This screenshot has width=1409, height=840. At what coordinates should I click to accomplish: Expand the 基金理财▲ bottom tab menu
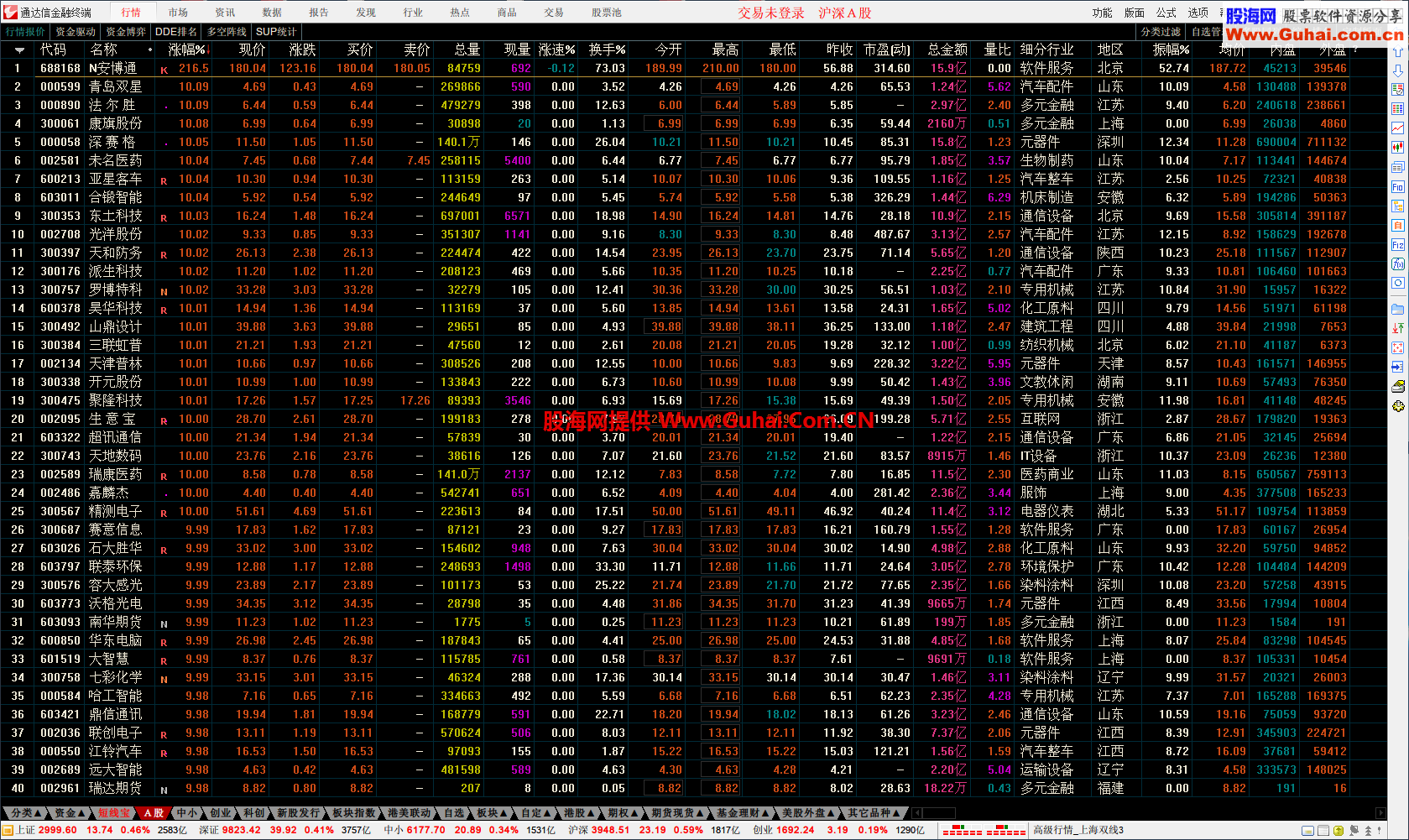[743, 813]
